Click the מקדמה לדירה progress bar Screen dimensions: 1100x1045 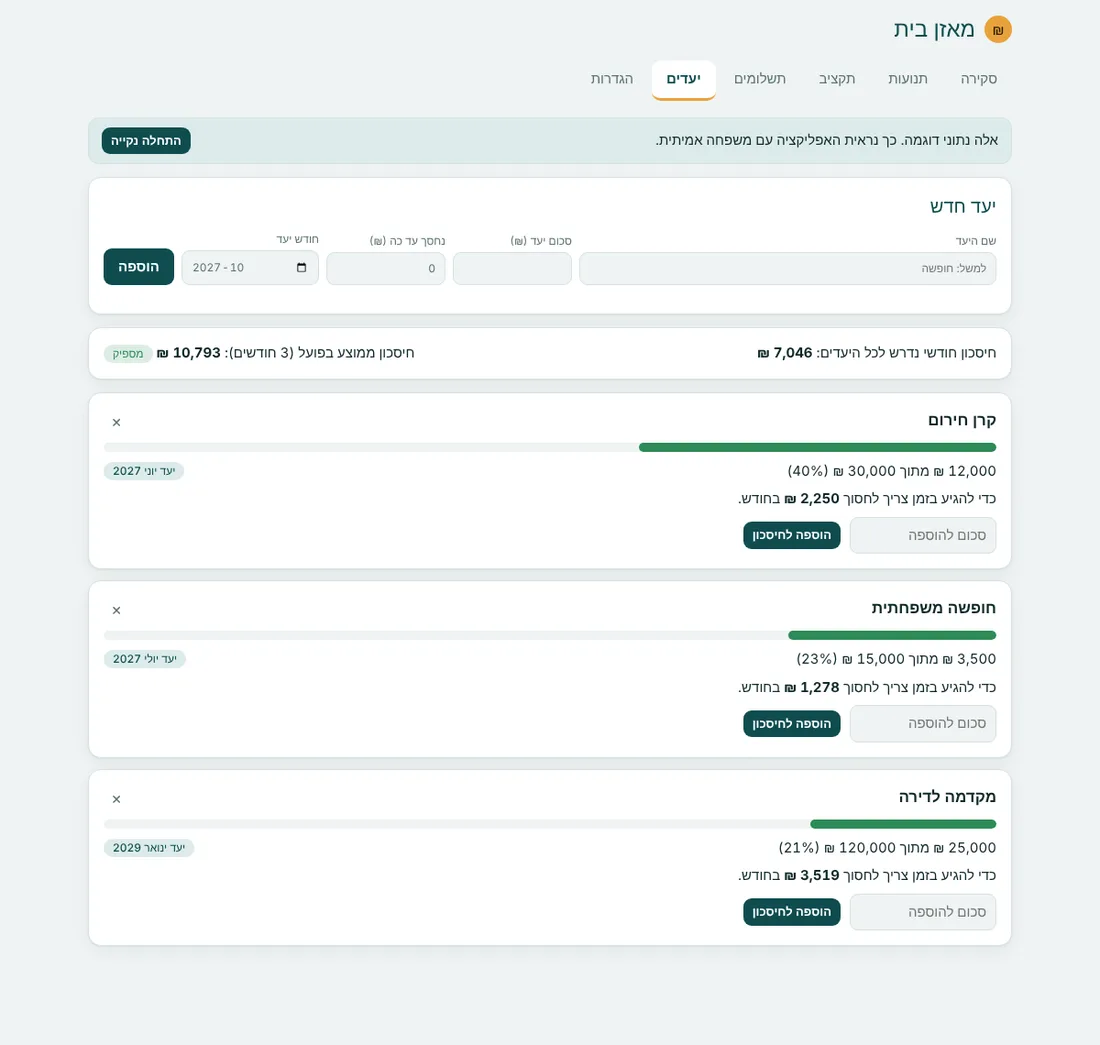coord(550,824)
